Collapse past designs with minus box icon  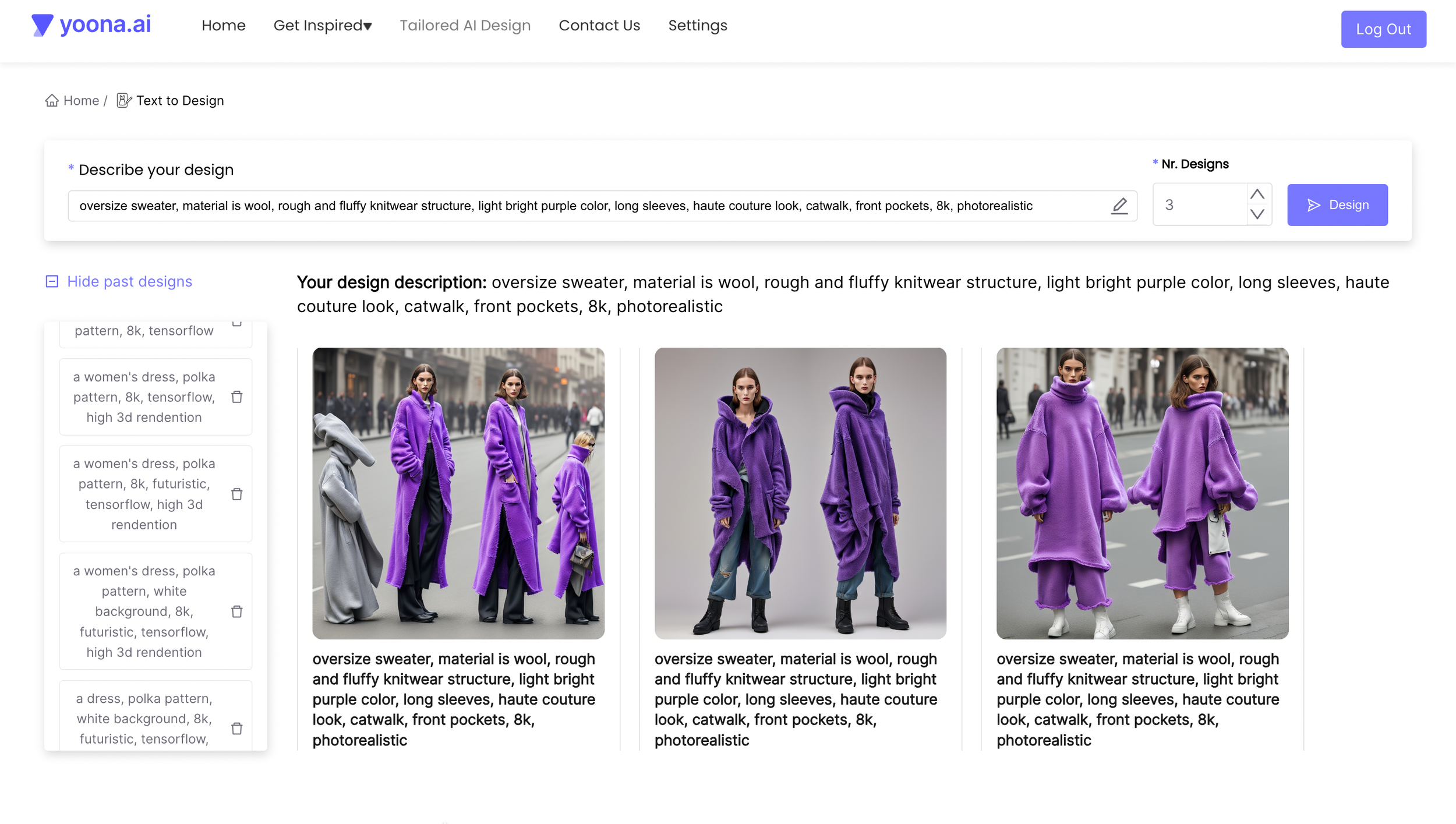click(x=52, y=282)
